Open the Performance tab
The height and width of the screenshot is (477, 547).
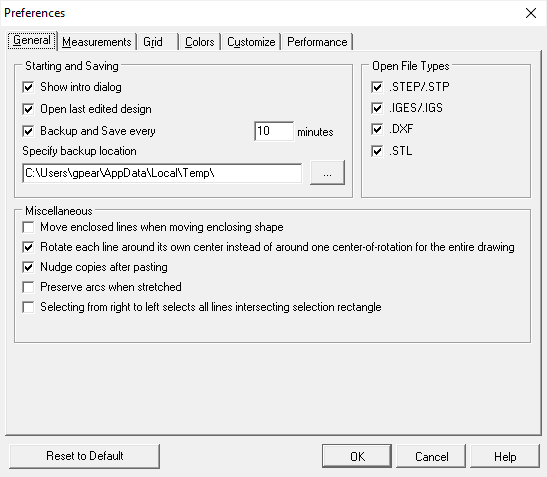pyautogui.click(x=317, y=42)
